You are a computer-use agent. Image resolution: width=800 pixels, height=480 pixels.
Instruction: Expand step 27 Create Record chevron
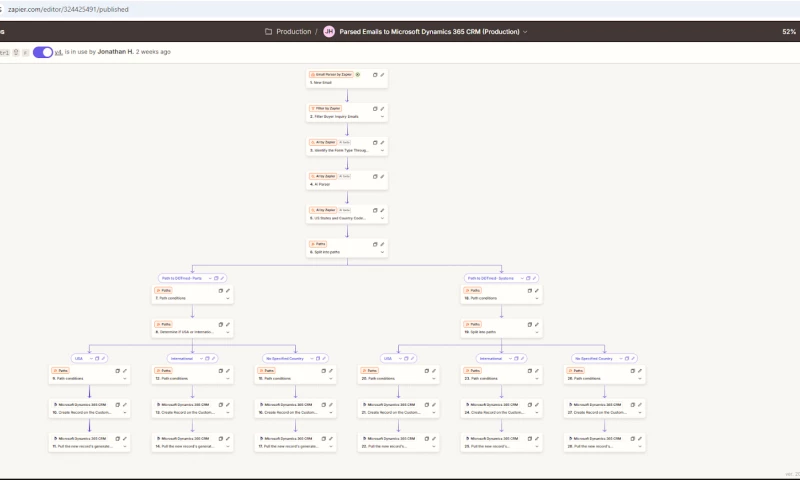pos(640,413)
